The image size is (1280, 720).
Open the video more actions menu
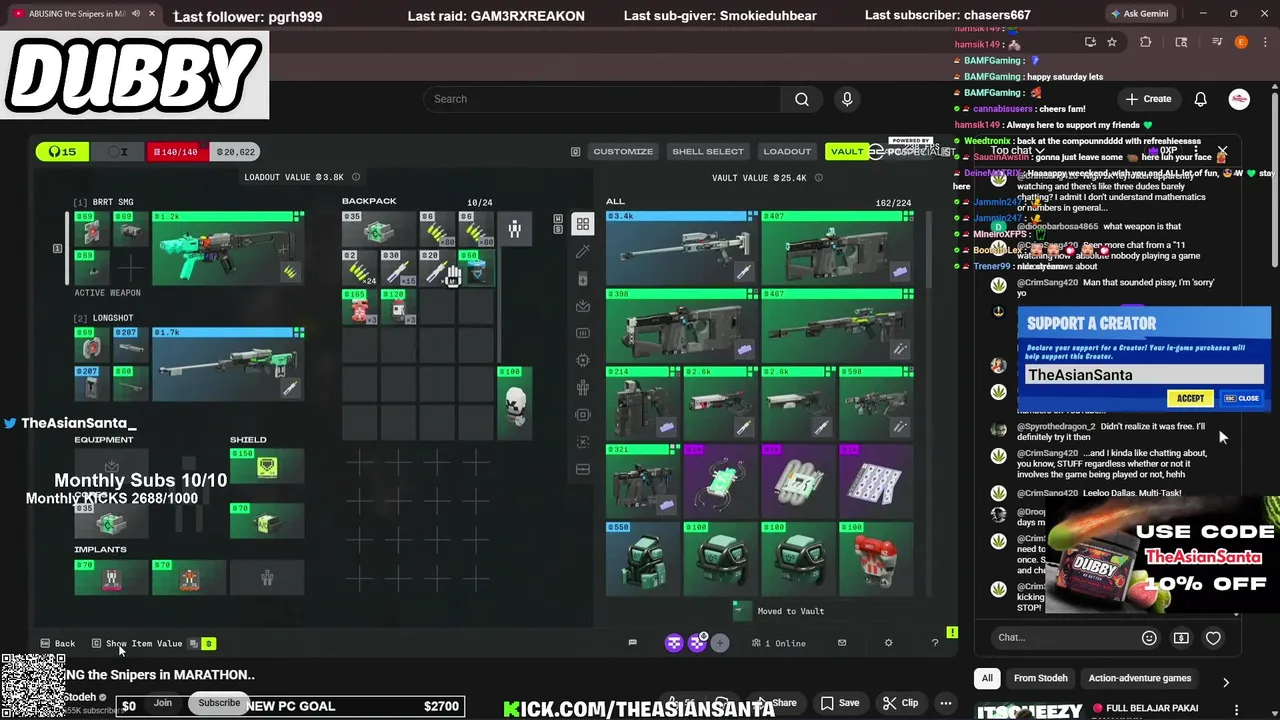click(x=945, y=703)
